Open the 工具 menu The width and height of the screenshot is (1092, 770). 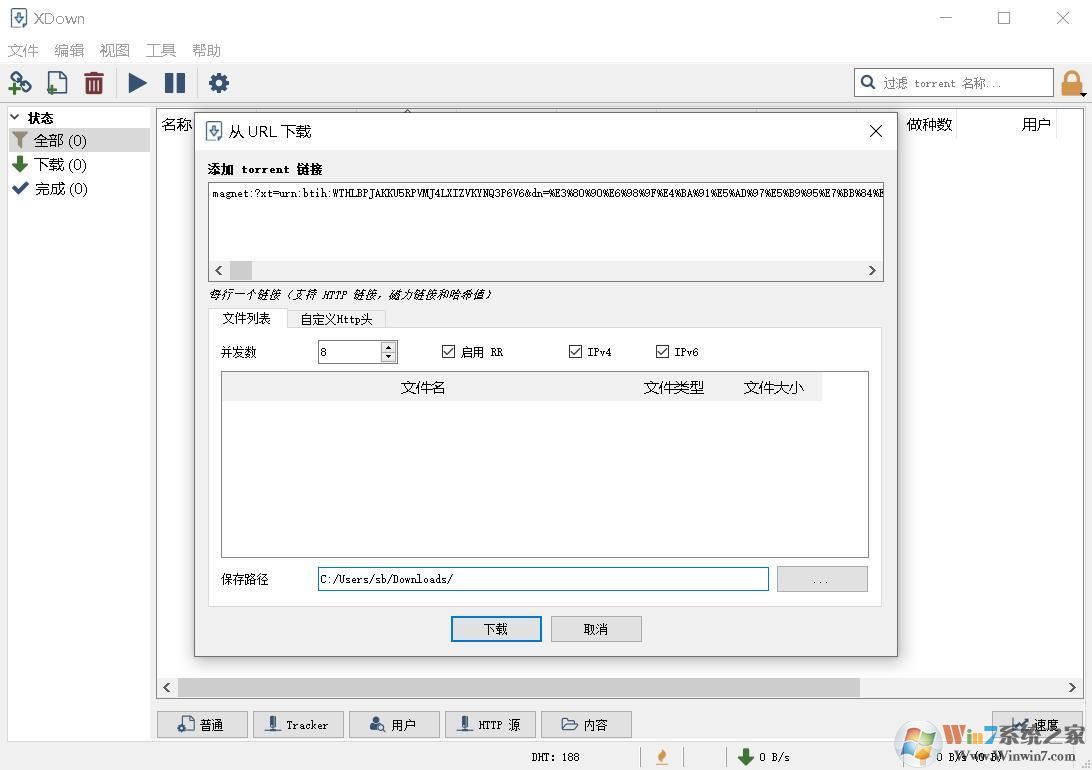161,50
